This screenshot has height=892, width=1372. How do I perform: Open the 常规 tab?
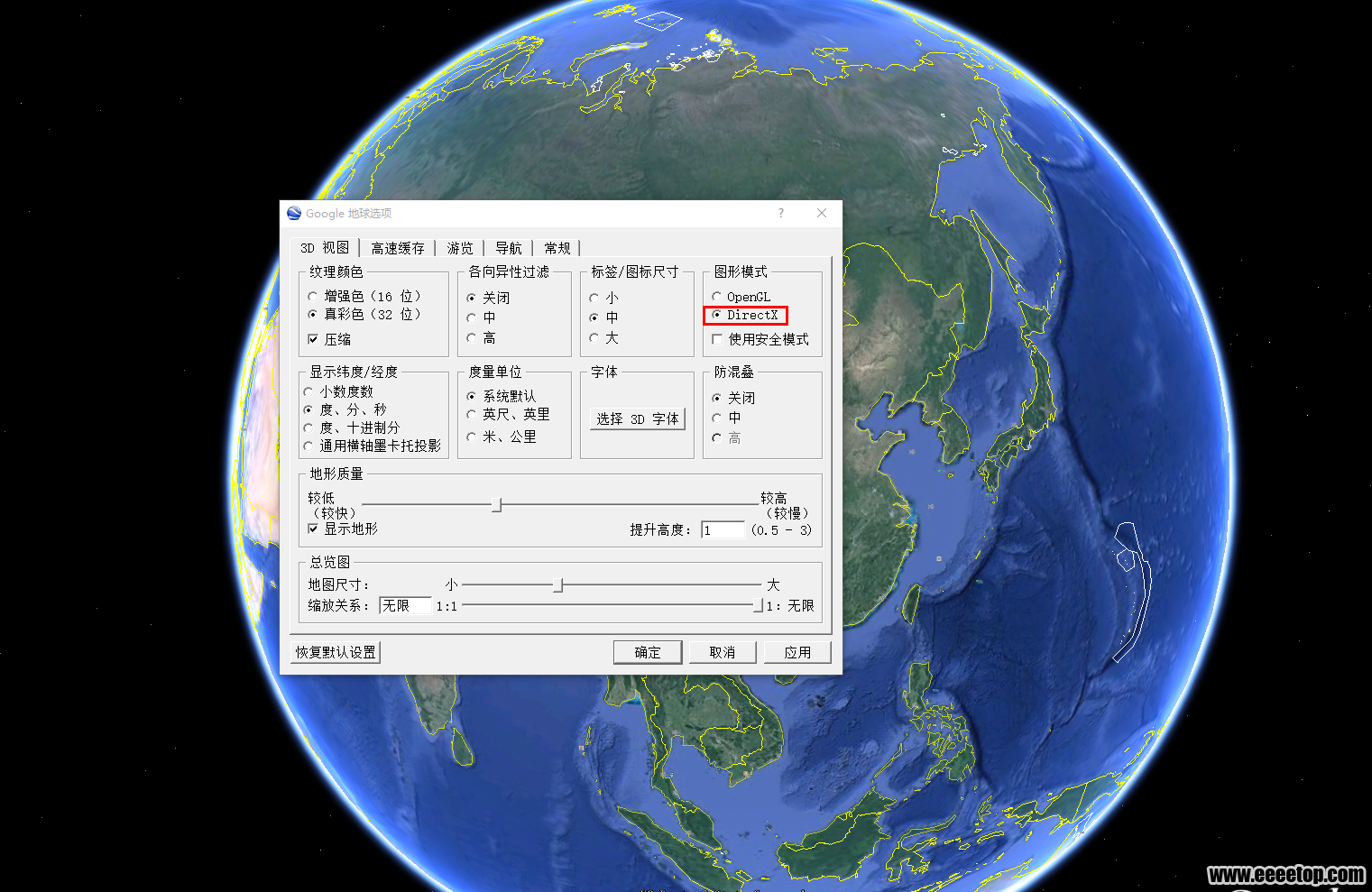[557, 248]
